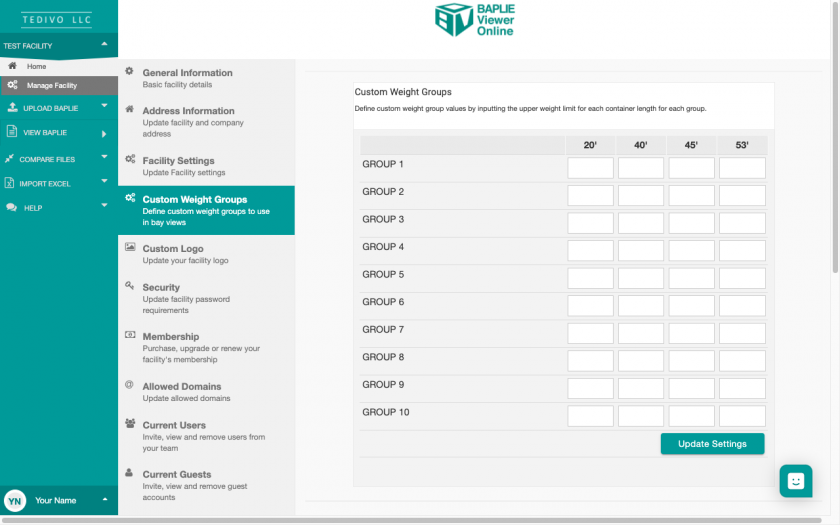Screen dimensions: 840x525
Task: Open the Address Information section
Action: [x=206, y=122]
